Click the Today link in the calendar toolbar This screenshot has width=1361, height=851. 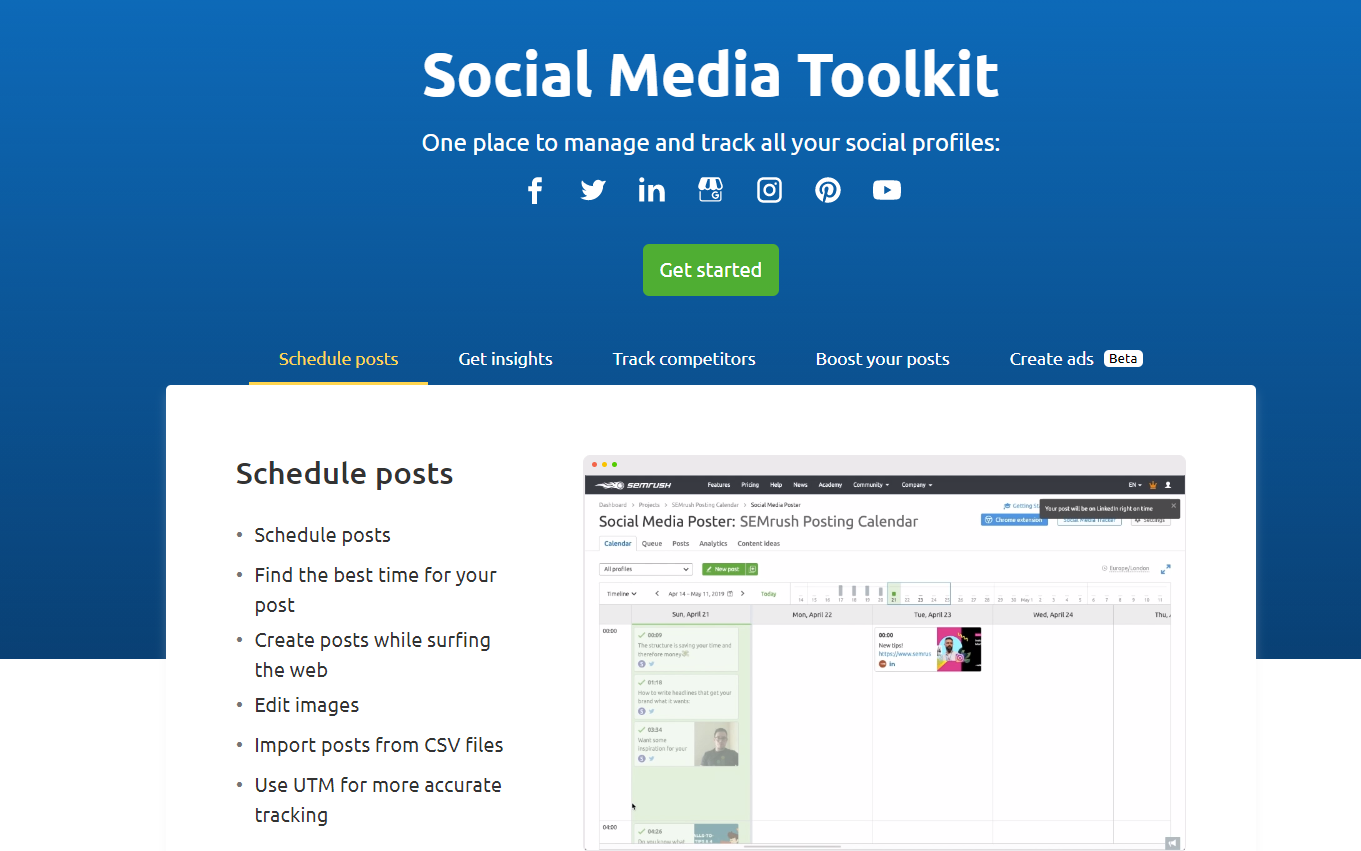pos(768,594)
